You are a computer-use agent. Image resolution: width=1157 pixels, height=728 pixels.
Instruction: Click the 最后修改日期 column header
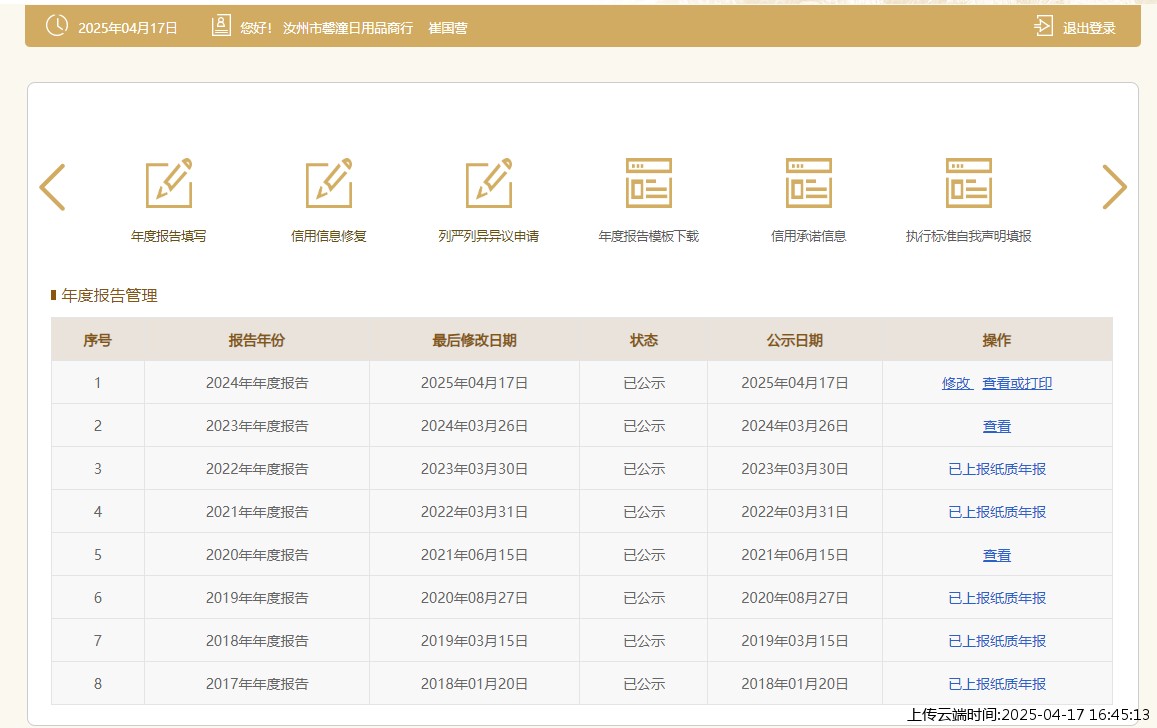pyautogui.click(x=474, y=340)
